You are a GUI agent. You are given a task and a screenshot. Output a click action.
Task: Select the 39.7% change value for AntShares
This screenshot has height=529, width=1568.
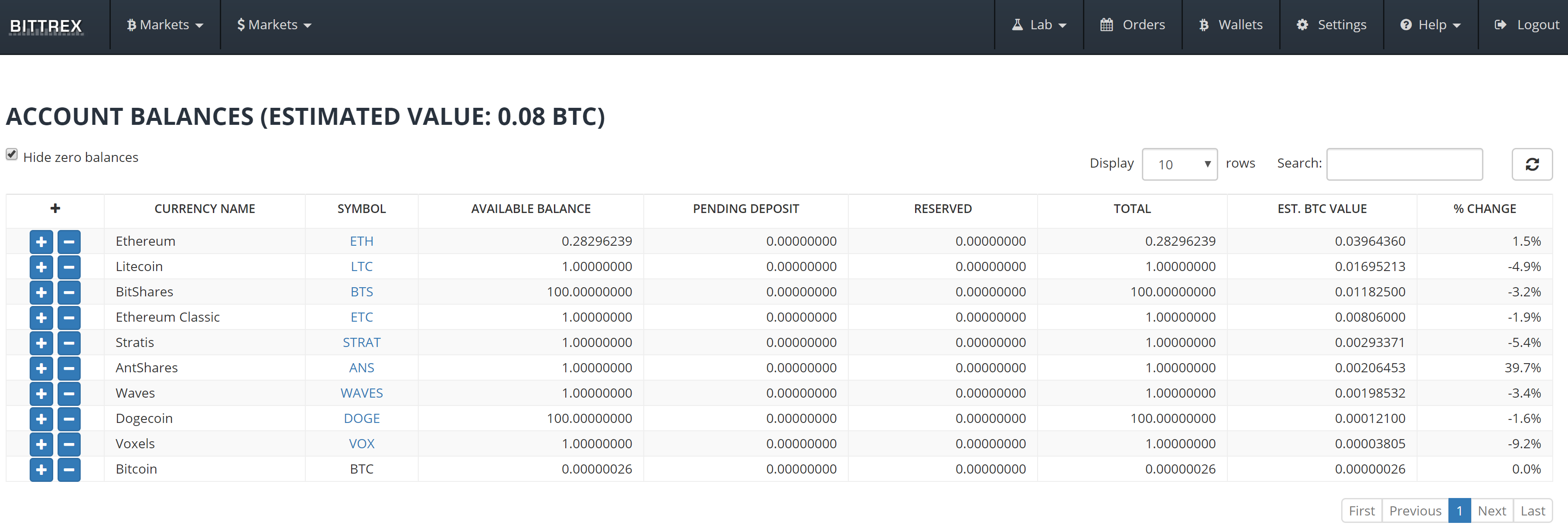pos(1522,368)
